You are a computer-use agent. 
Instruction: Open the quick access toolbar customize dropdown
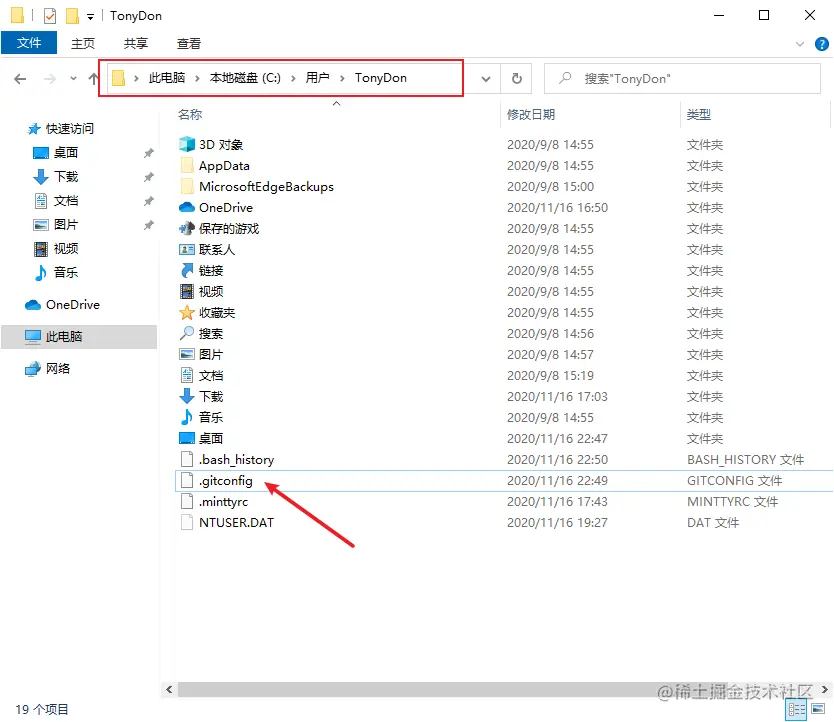(x=90, y=16)
